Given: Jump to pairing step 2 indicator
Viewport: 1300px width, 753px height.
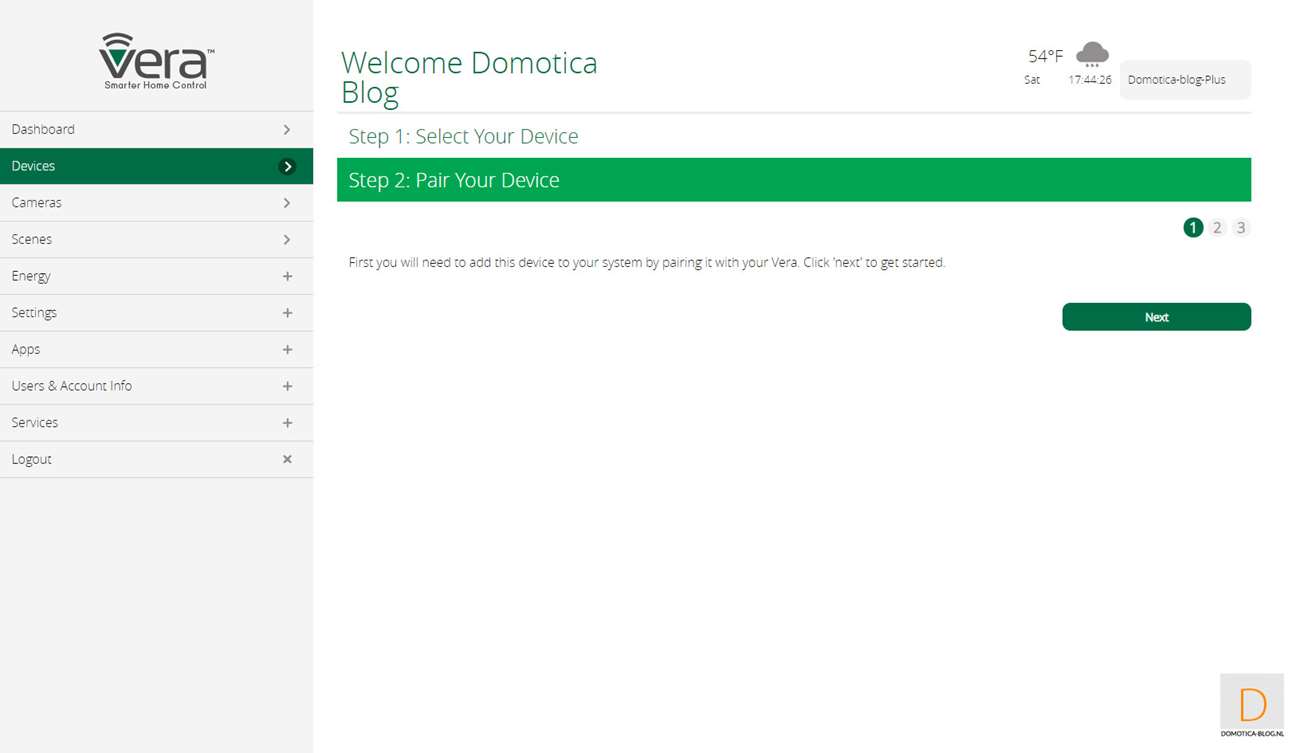Looking at the screenshot, I should tap(1217, 228).
